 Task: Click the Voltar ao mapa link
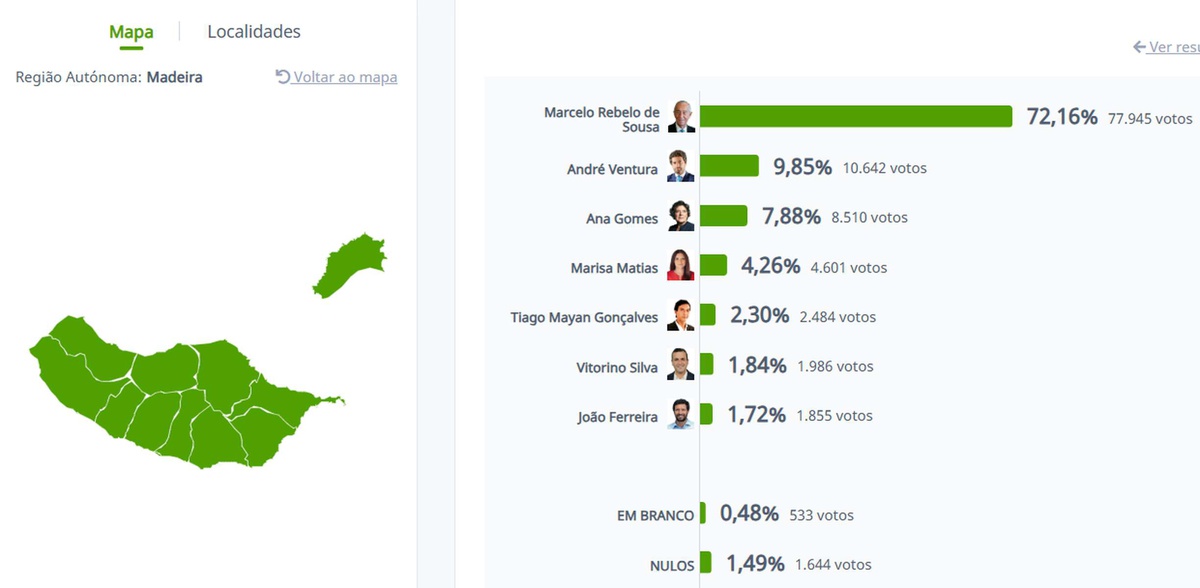(x=345, y=77)
